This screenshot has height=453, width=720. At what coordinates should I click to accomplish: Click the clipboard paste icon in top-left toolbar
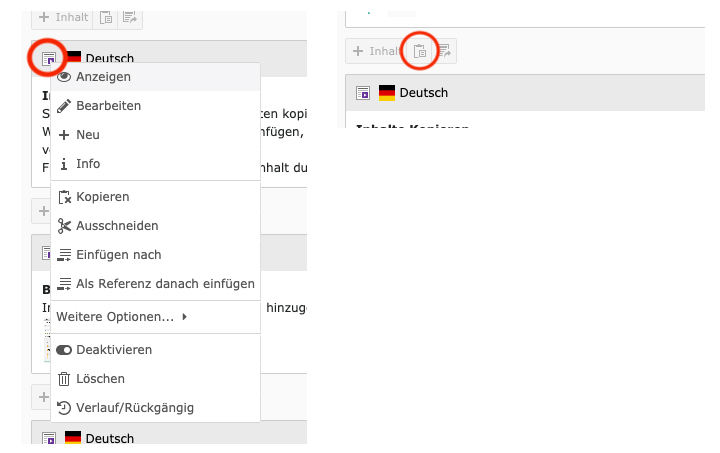(x=106, y=18)
